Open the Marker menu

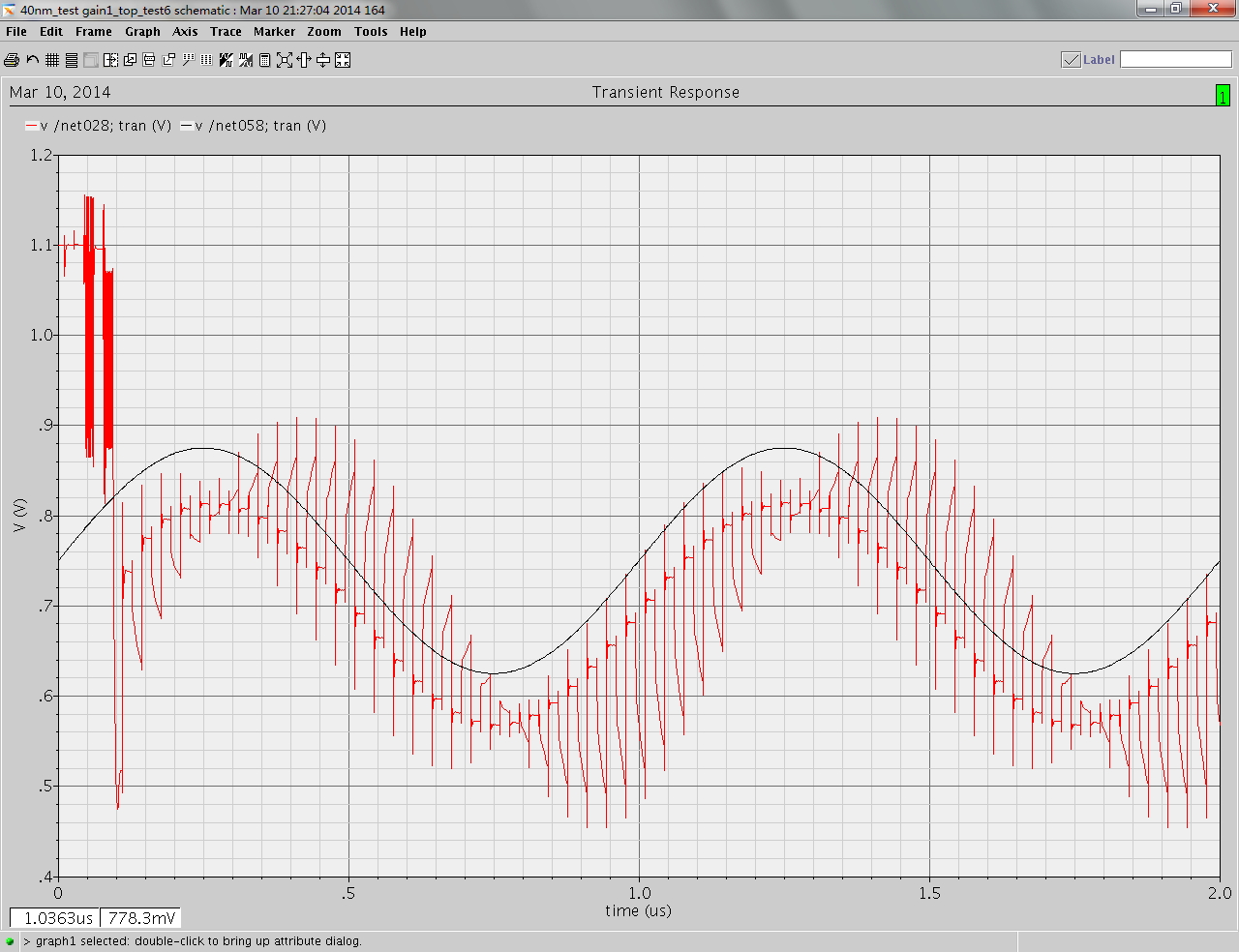[x=274, y=32]
